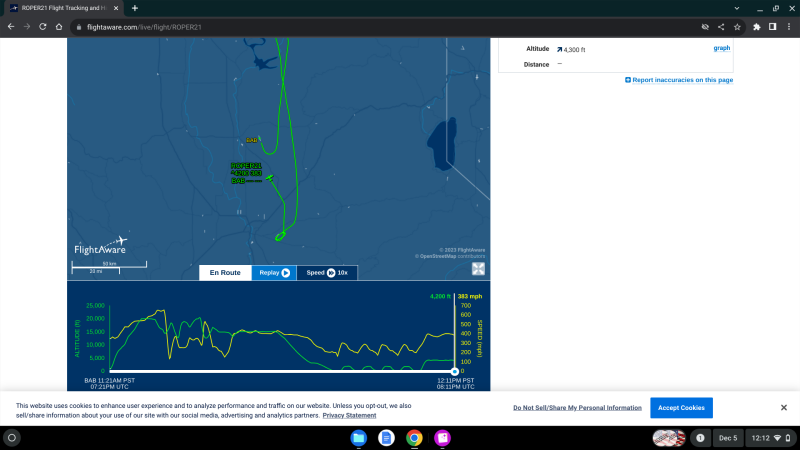Open Chrome from the shelf
Image resolution: width=800 pixels, height=450 pixels.
coord(414,438)
